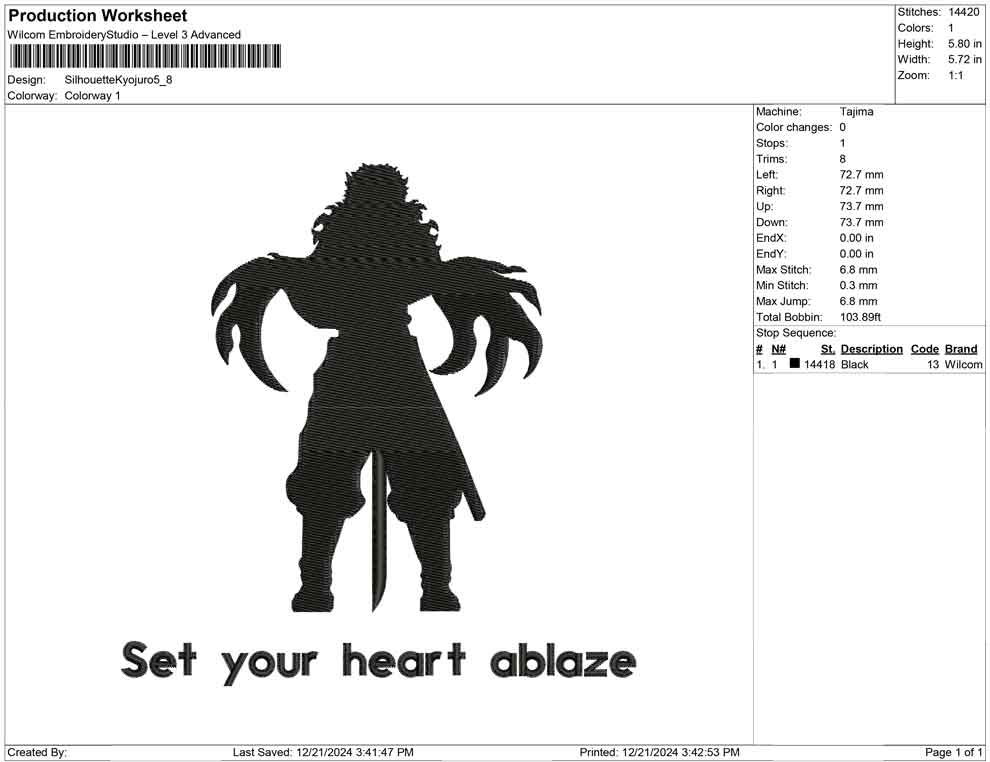
Task: Click the black thread color swatch
Action: pos(794,364)
